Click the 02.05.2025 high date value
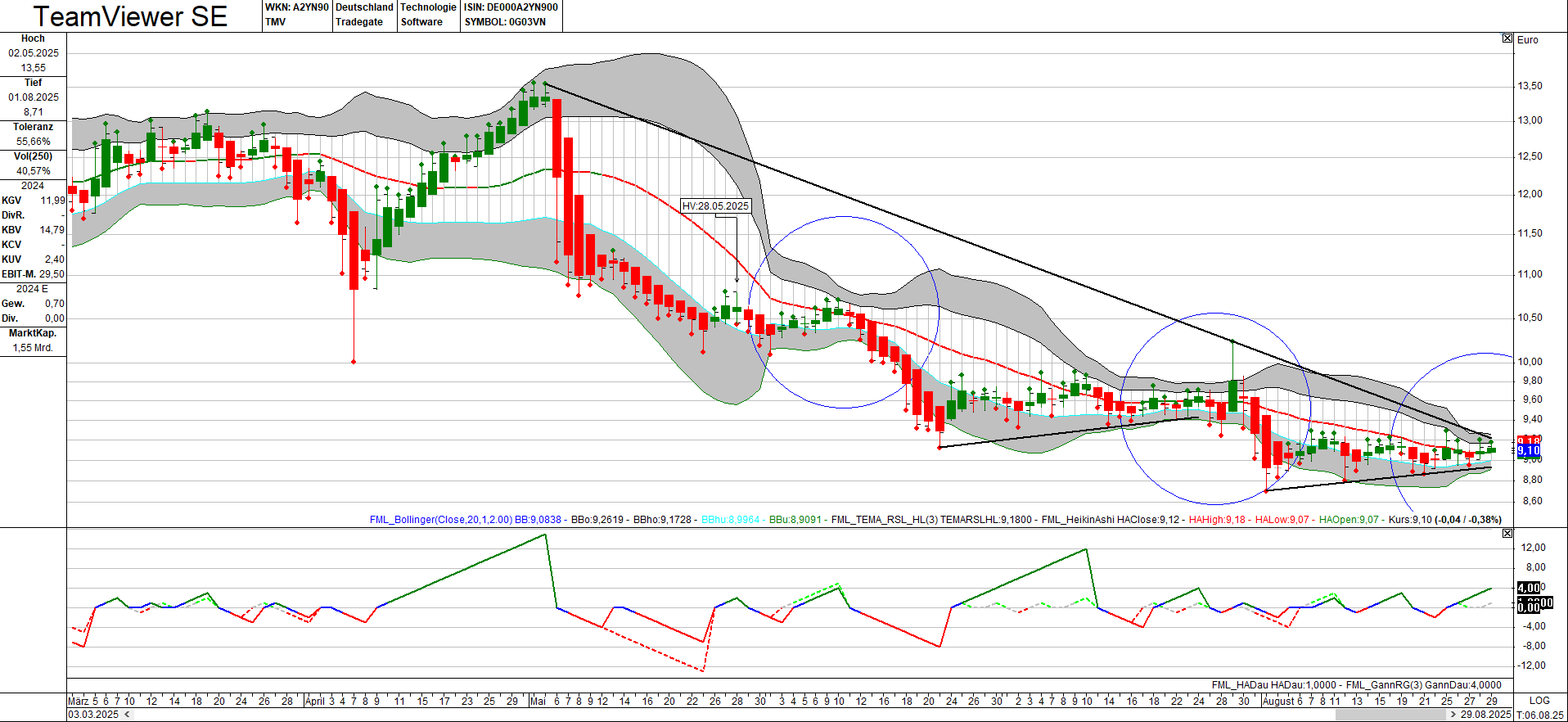 [x=34, y=53]
